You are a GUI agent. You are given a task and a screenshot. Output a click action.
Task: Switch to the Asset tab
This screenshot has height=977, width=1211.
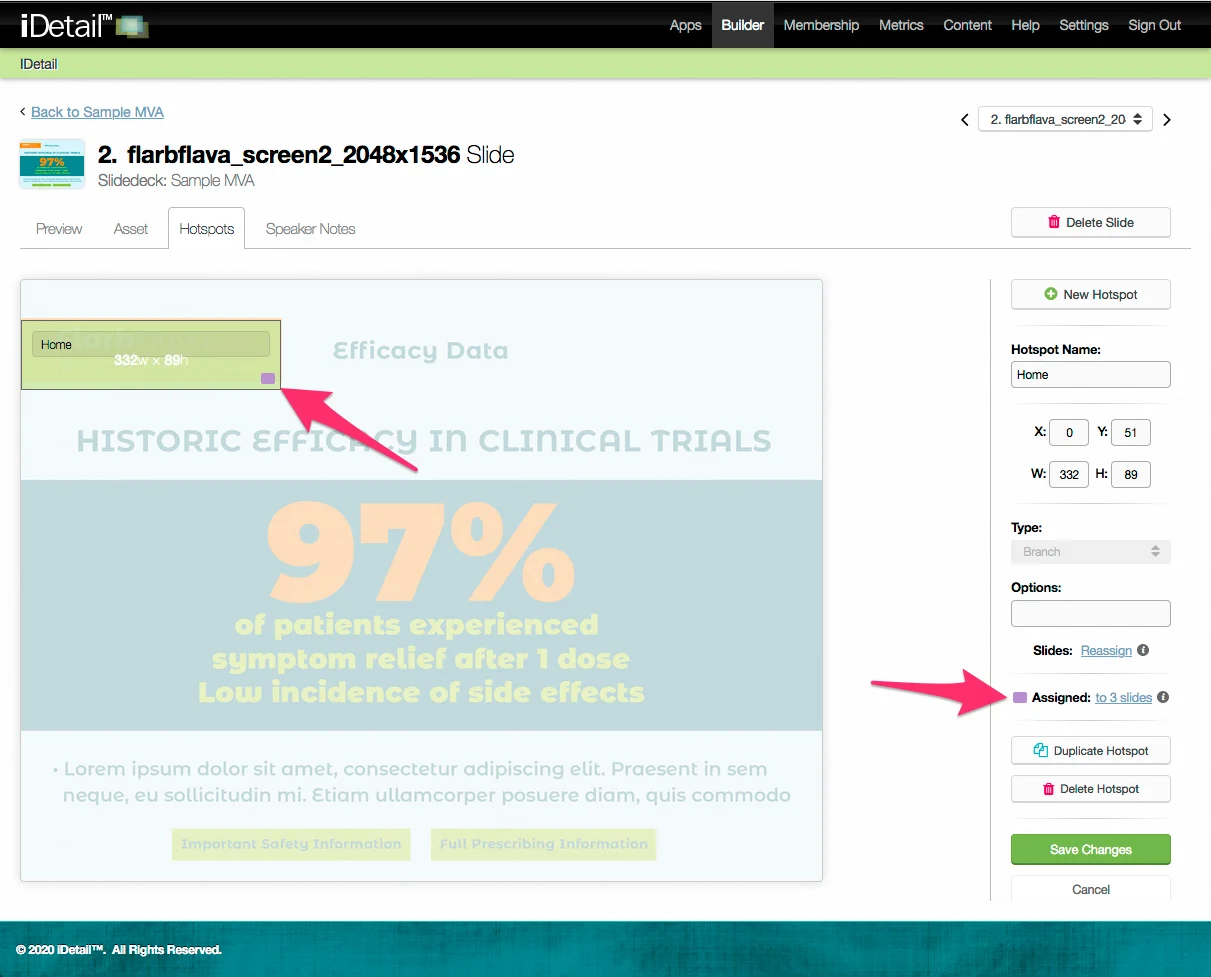(131, 229)
